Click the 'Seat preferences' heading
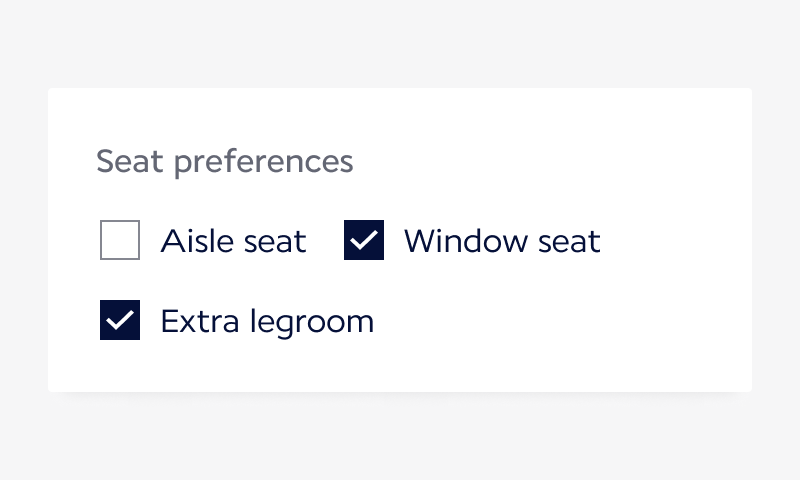Image resolution: width=800 pixels, height=480 pixels. pos(224,161)
